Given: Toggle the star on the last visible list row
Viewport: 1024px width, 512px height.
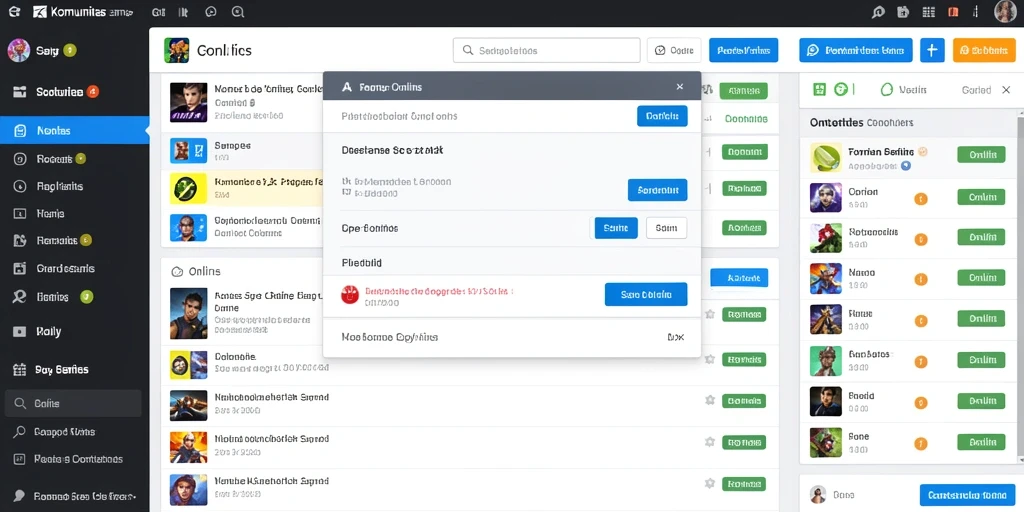Looking at the screenshot, I should pyautogui.click(x=710, y=483).
